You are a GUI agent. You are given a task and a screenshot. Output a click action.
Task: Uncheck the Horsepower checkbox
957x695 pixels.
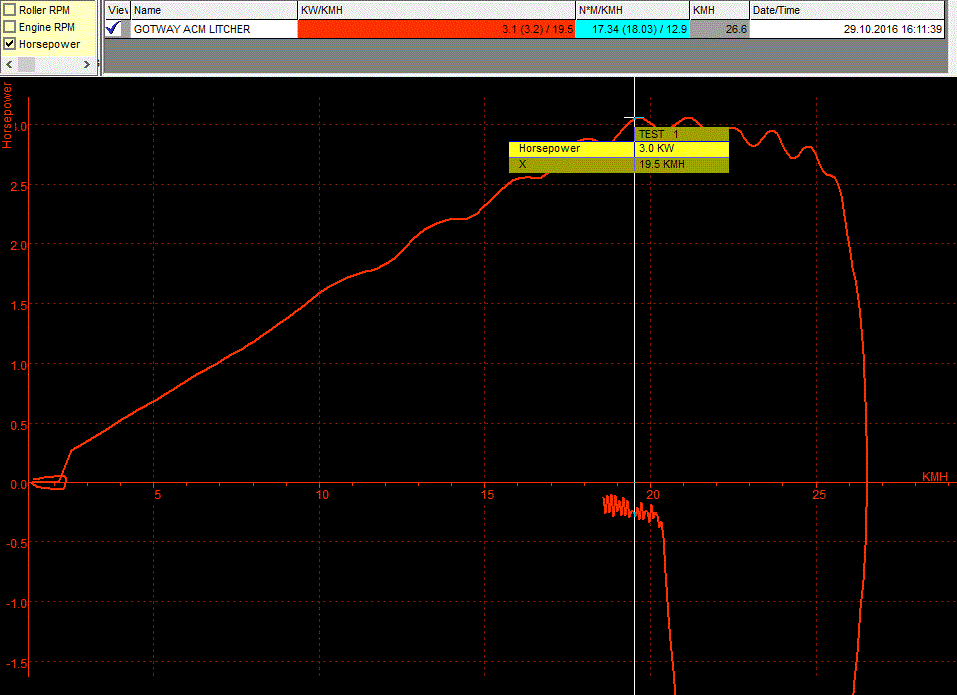[x=10, y=44]
